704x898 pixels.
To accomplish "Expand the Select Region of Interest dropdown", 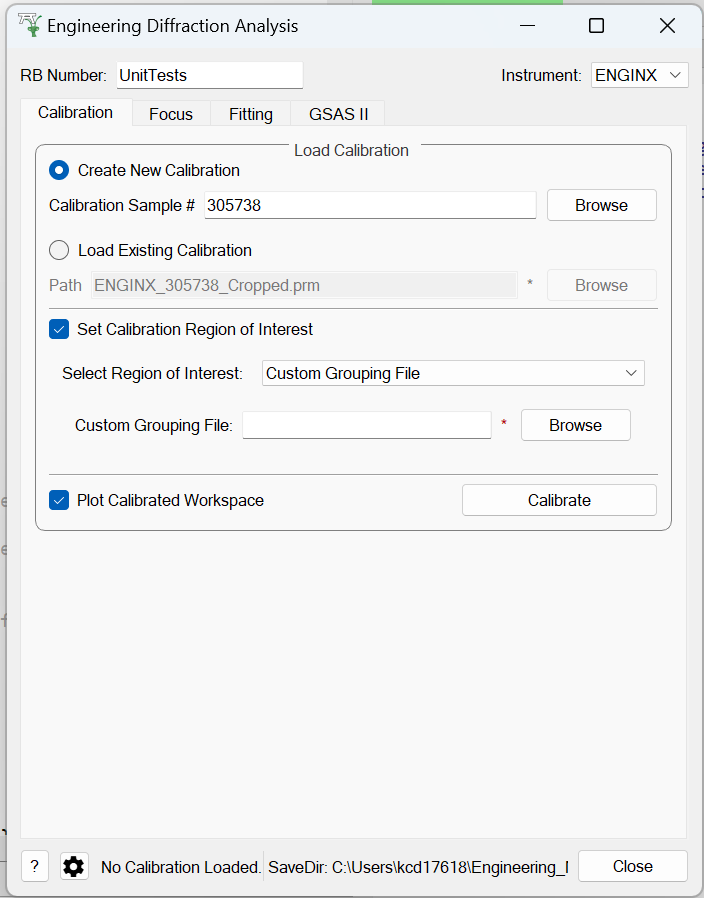I will tap(453, 373).
